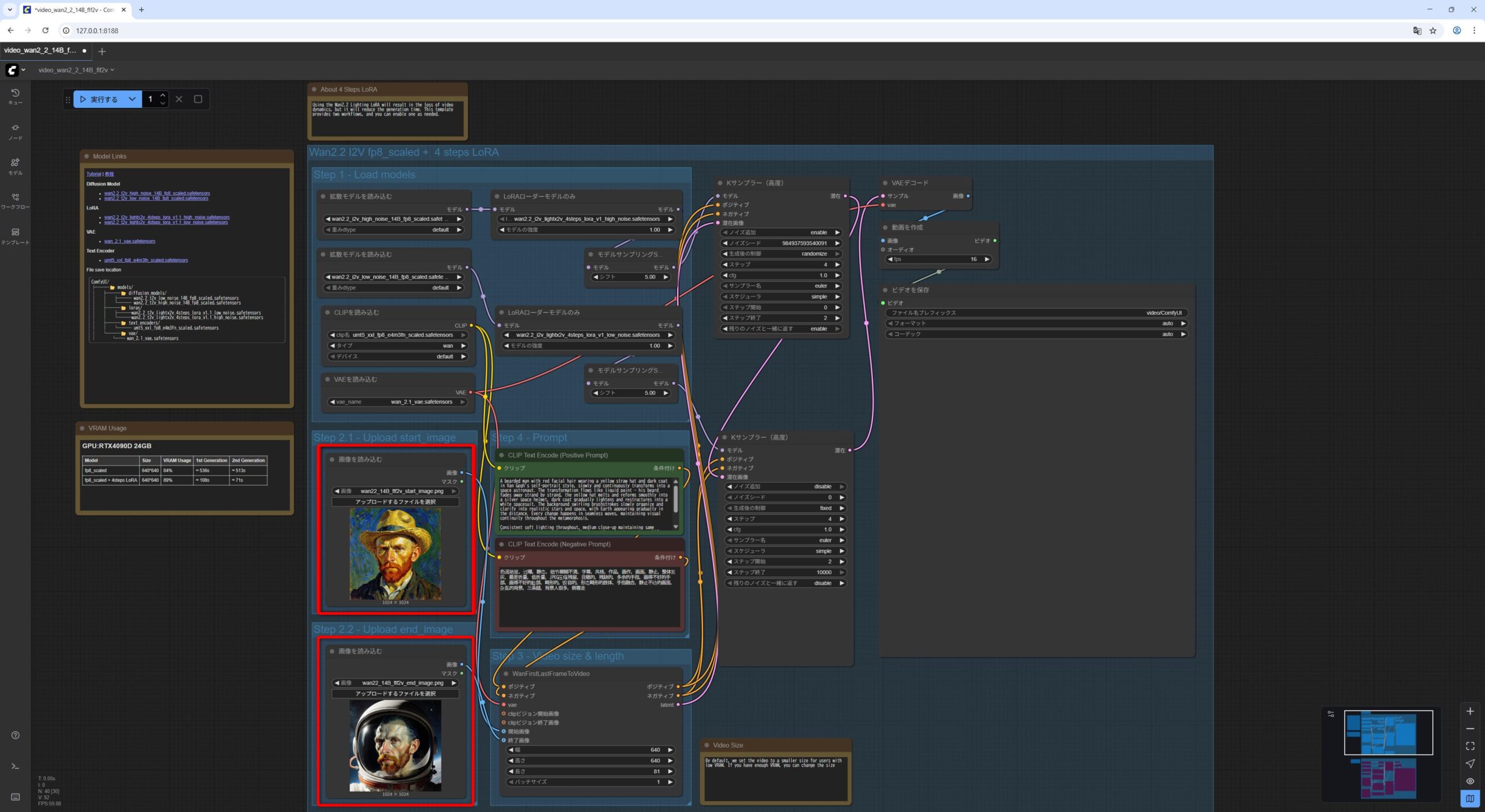Zoom out the canvas with minus icon

coord(1470,728)
